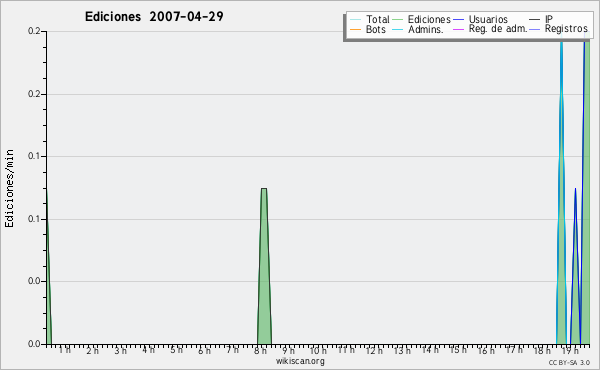Click the 6 h tick label
The height and width of the screenshot is (370, 600).
(204, 350)
